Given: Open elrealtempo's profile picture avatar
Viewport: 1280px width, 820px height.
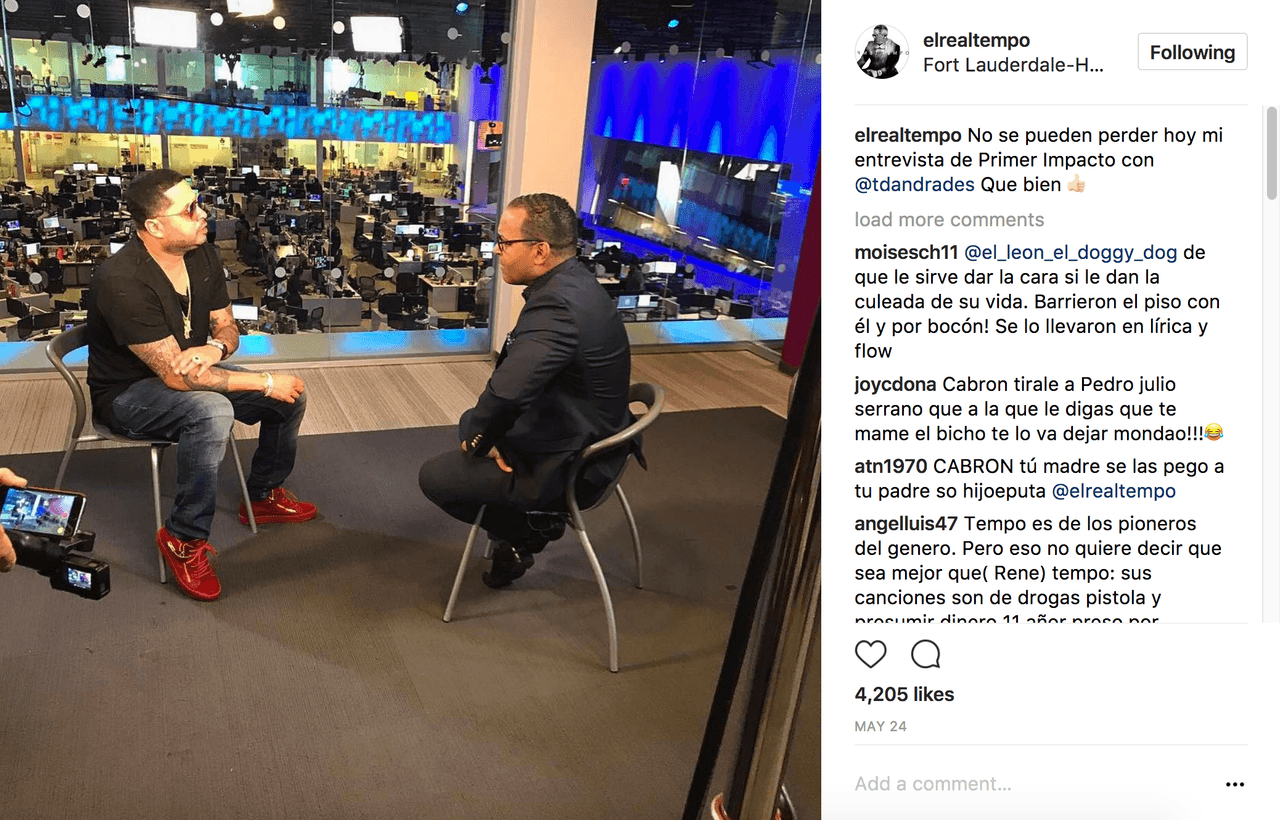Looking at the screenshot, I should click(882, 52).
